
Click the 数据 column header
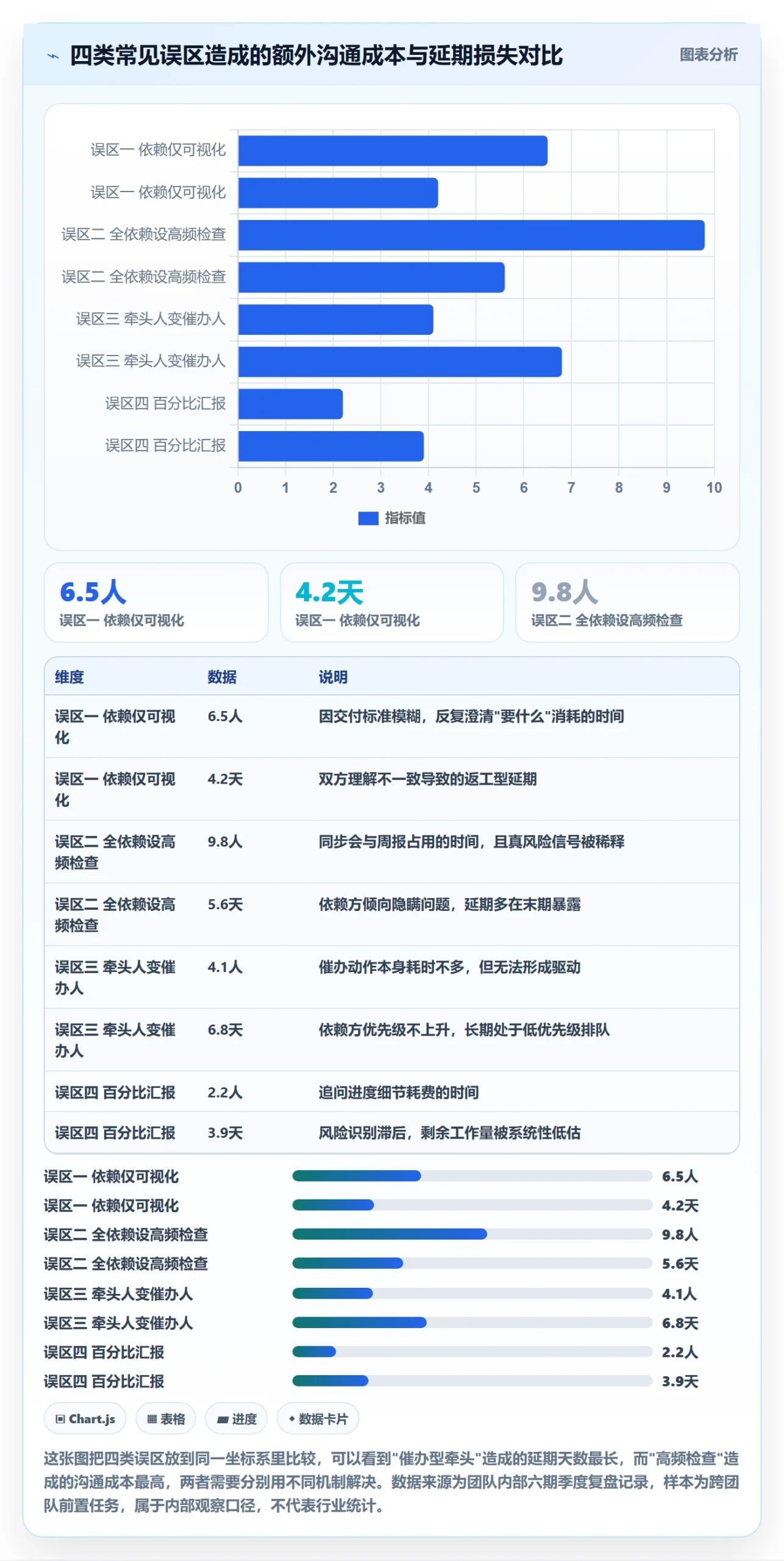tap(222, 677)
